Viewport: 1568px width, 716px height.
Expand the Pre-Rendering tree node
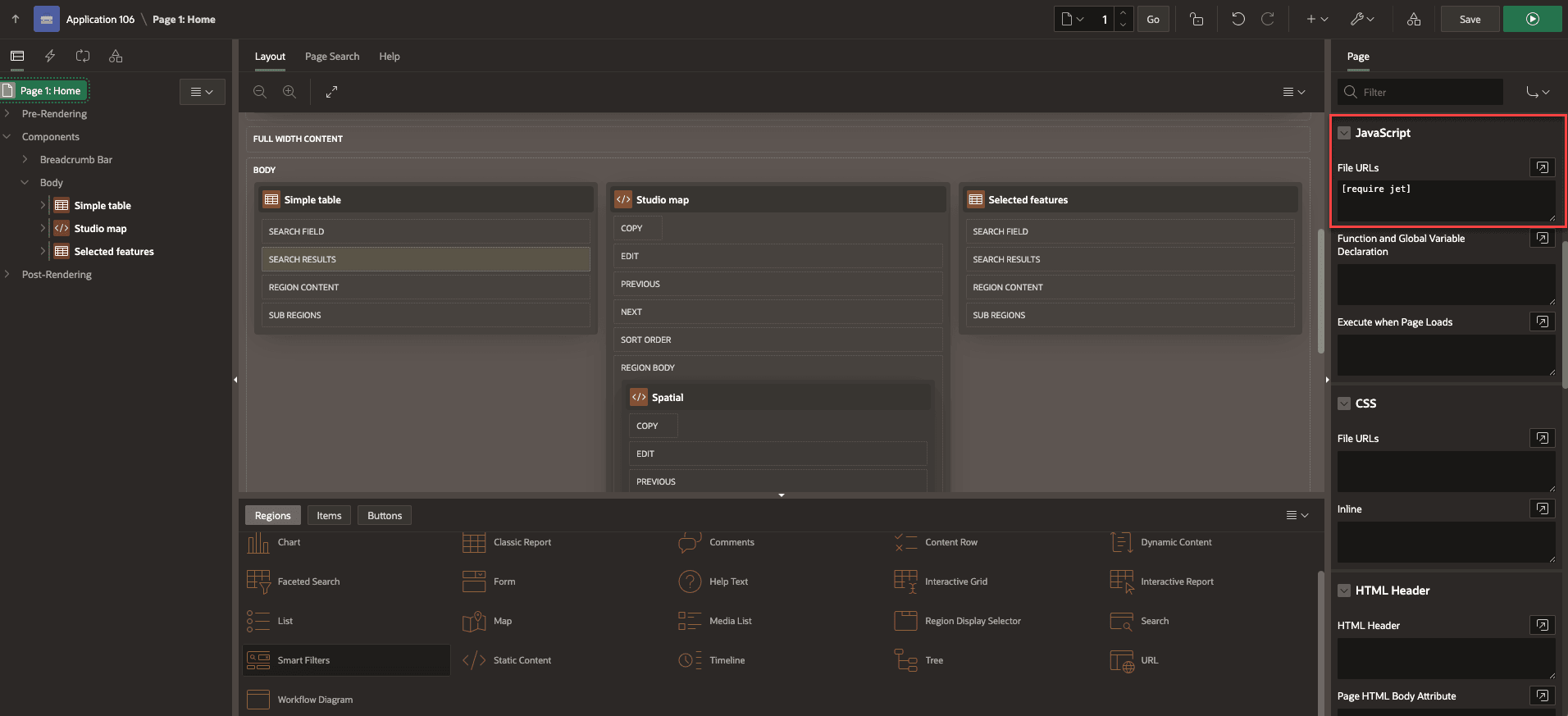pyautogui.click(x=7, y=114)
